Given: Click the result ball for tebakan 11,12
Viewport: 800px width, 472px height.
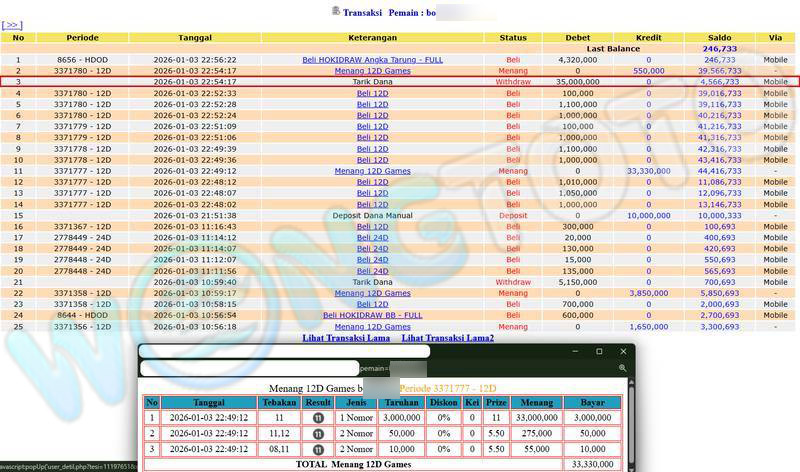Looking at the screenshot, I should pos(318,433).
